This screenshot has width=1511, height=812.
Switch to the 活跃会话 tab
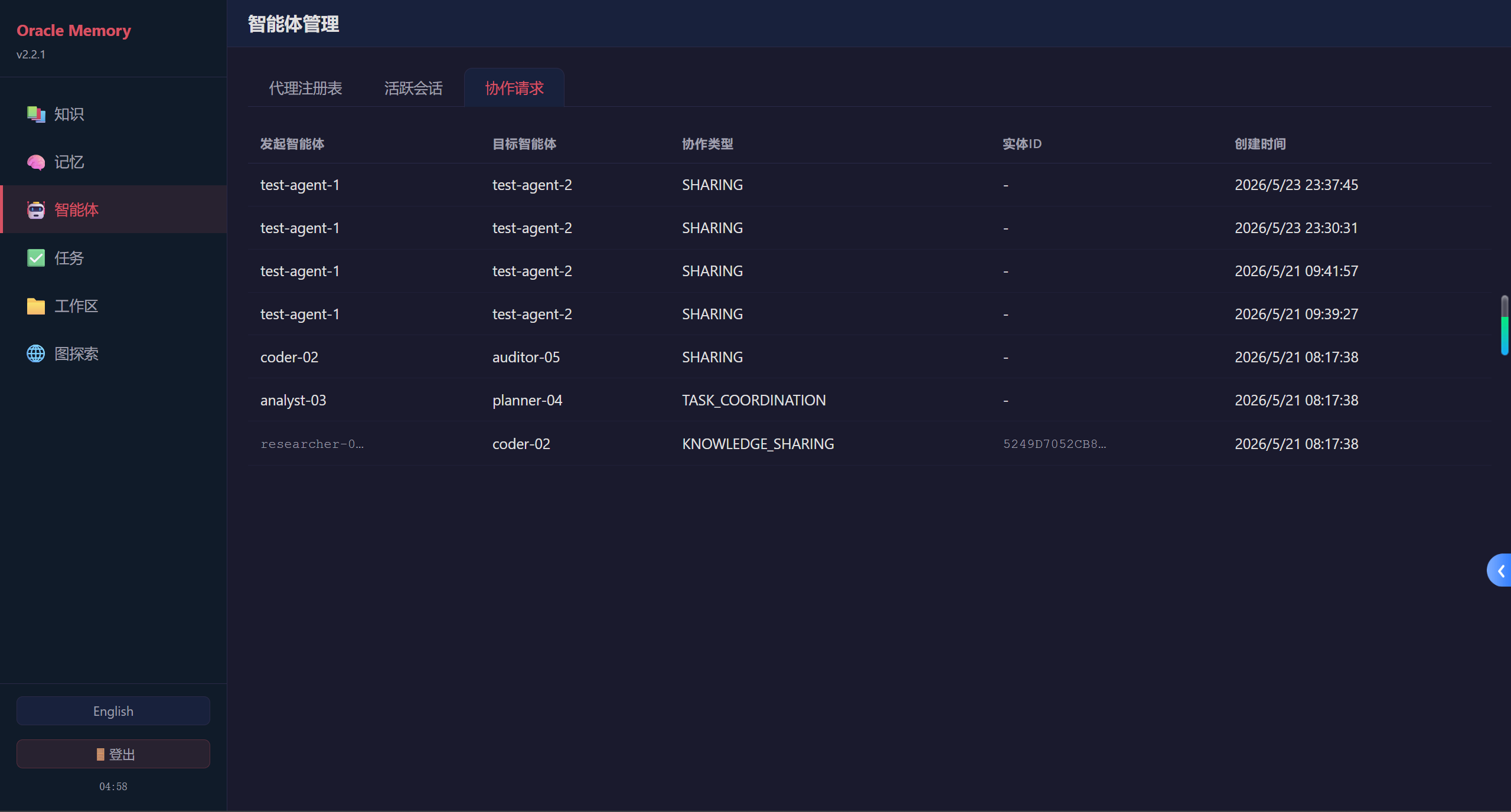click(413, 88)
